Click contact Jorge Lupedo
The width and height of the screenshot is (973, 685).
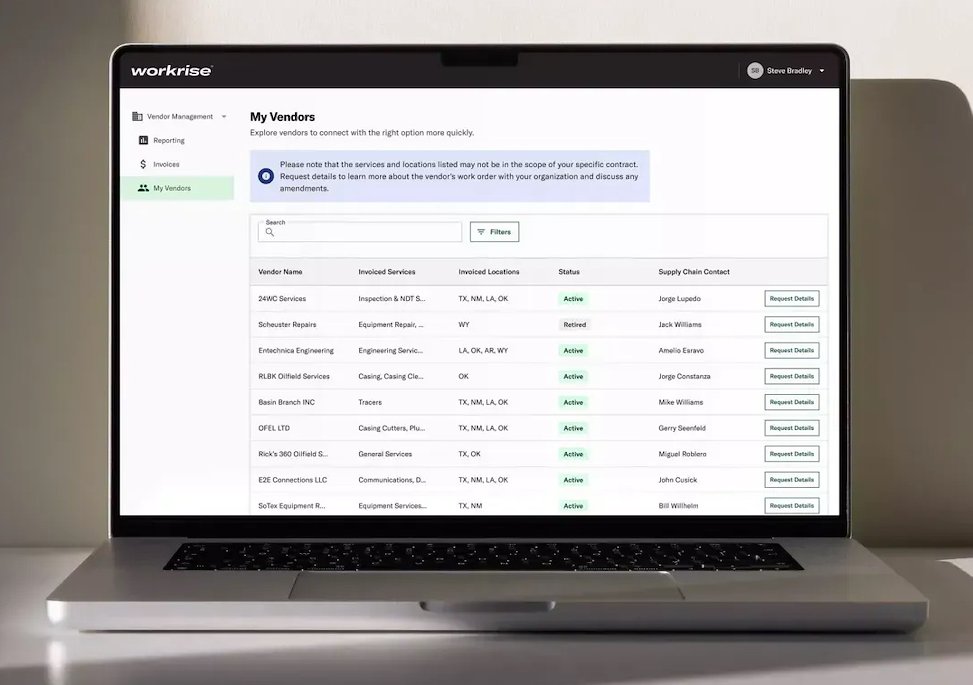click(x=679, y=298)
